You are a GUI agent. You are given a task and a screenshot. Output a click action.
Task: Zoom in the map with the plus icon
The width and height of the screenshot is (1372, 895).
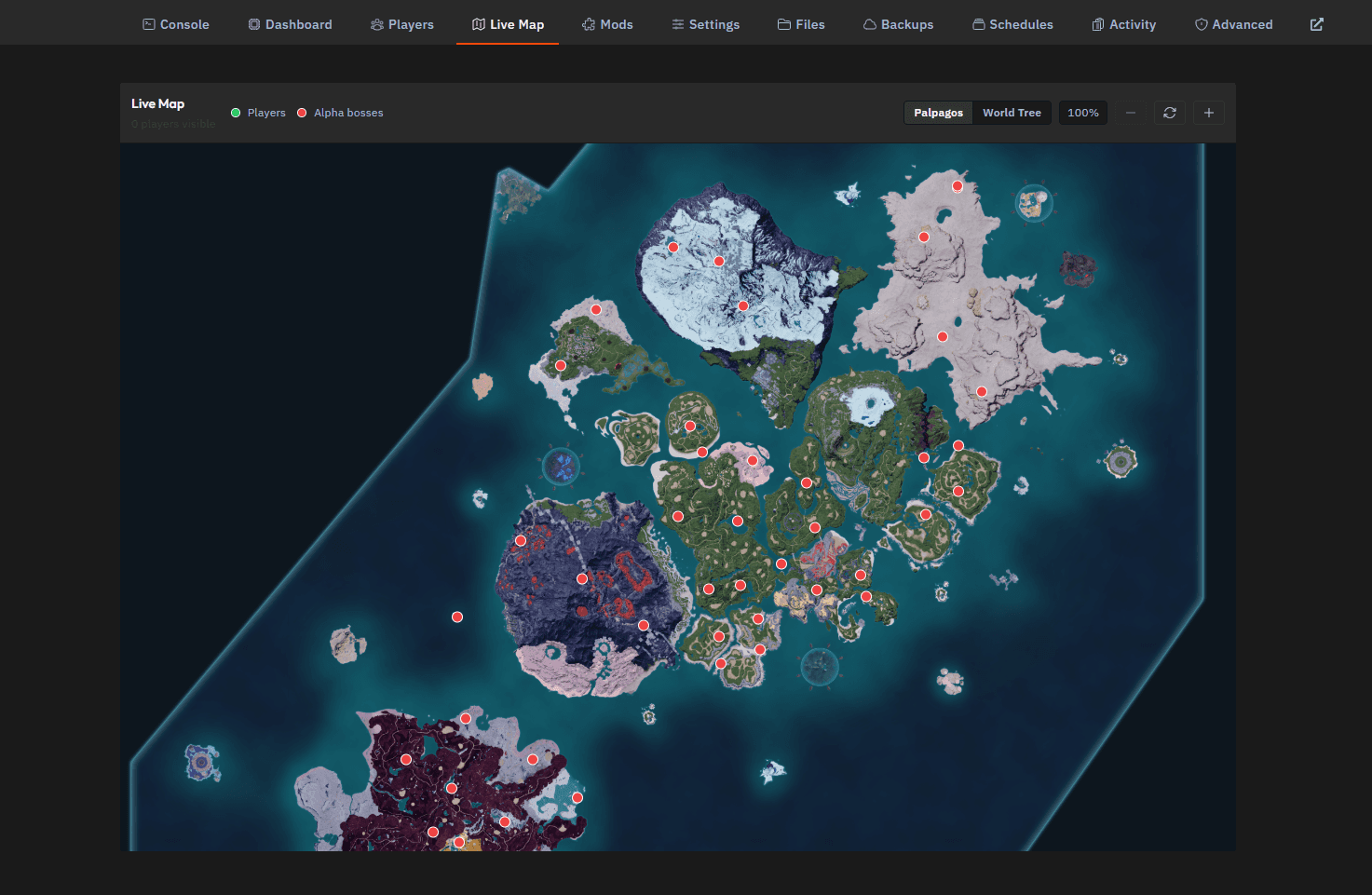1209,113
